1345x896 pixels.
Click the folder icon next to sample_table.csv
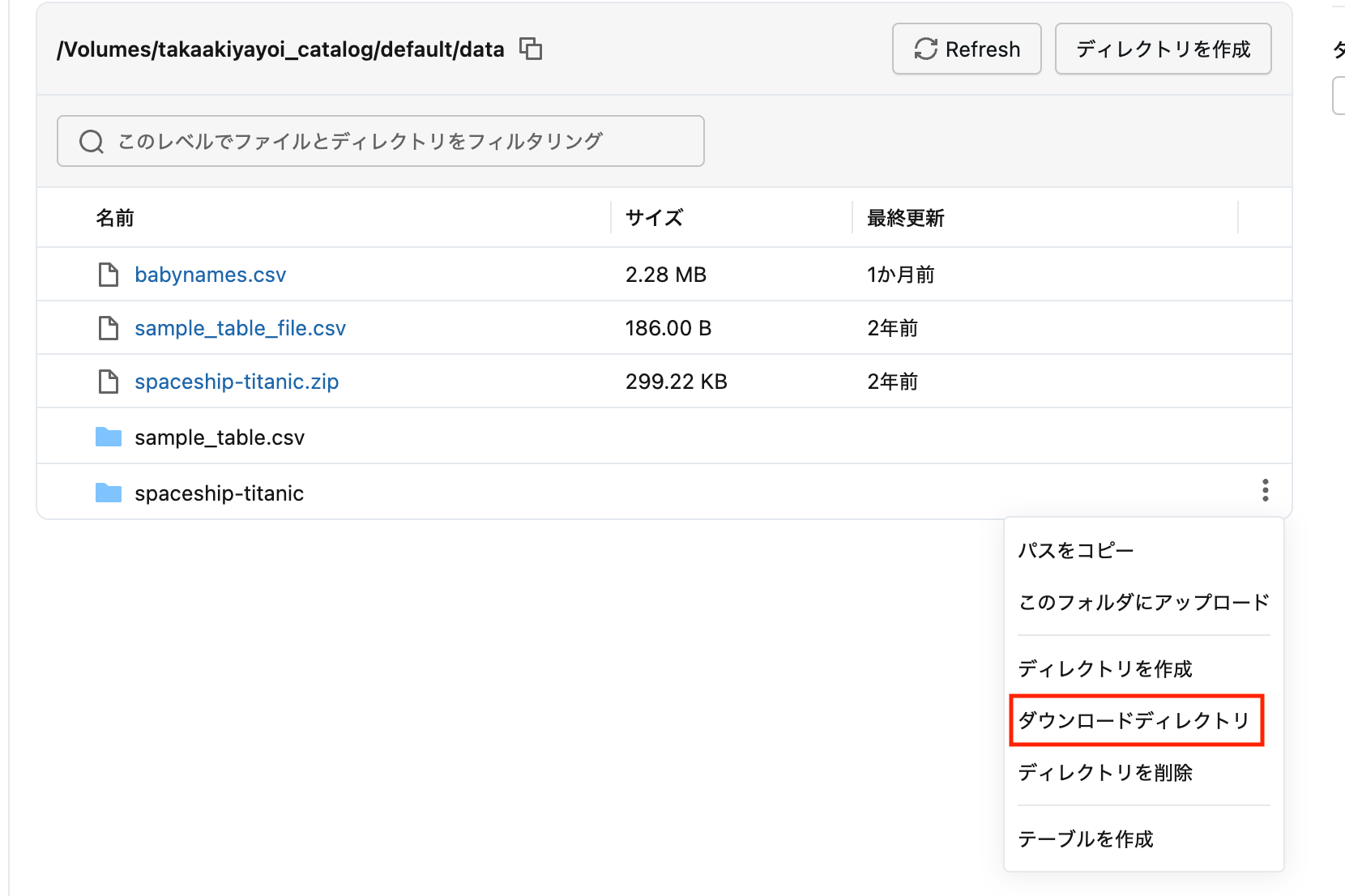point(108,436)
